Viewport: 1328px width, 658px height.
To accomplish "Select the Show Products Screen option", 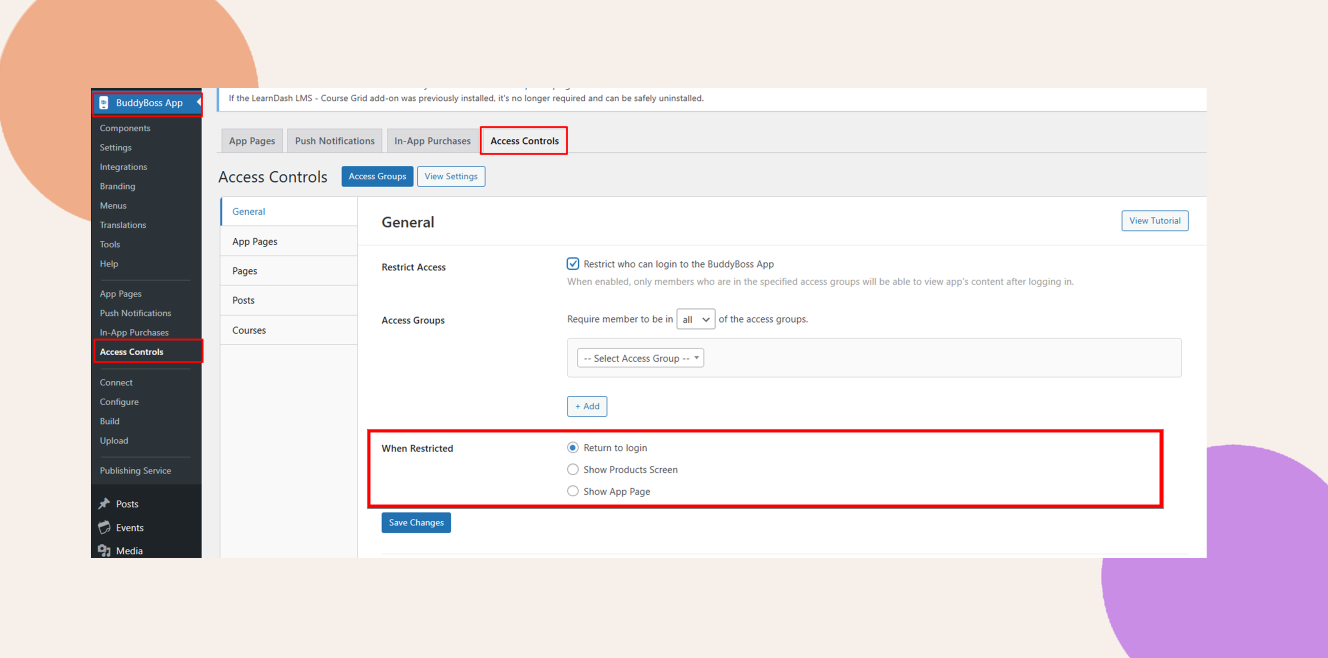I will (x=573, y=469).
